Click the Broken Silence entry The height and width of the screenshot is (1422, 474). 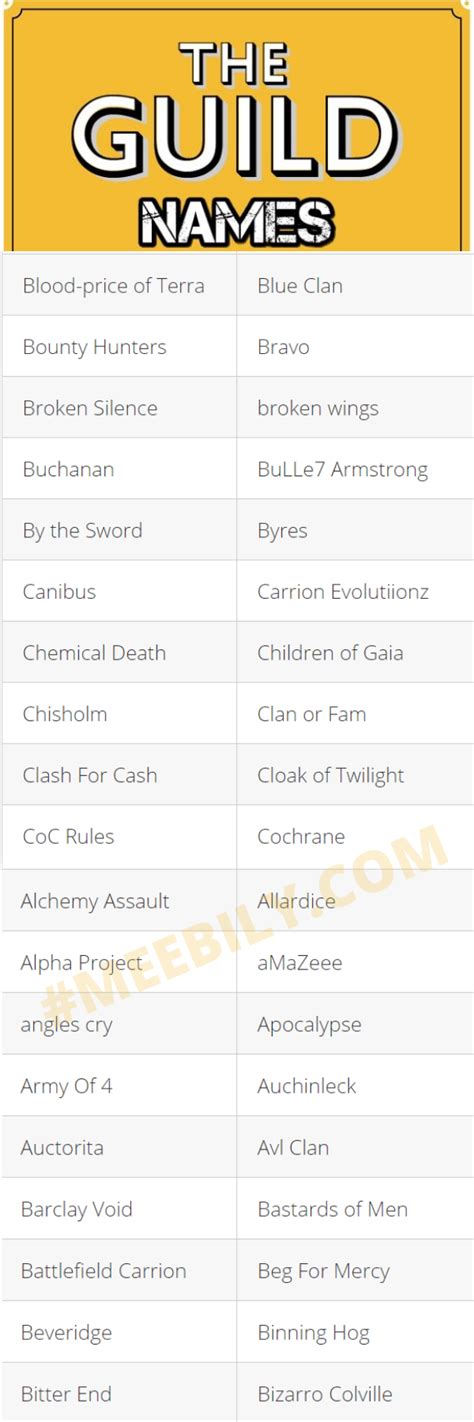click(x=119, y=407)
